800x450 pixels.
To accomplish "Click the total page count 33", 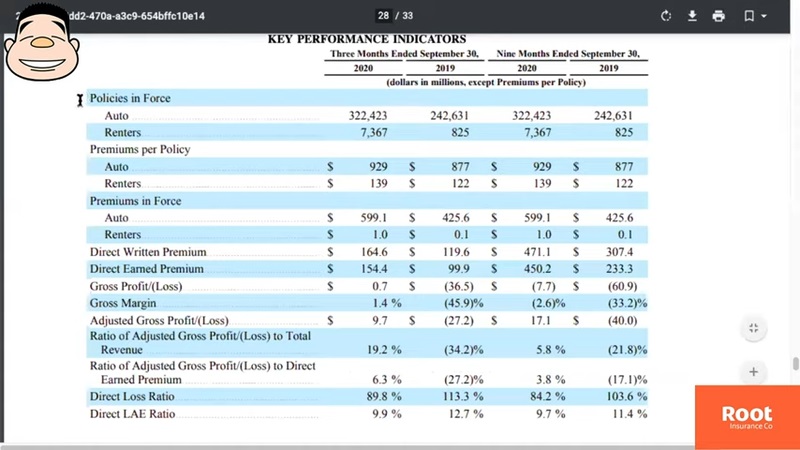I will pyautogui.click(x=406, y=16).
